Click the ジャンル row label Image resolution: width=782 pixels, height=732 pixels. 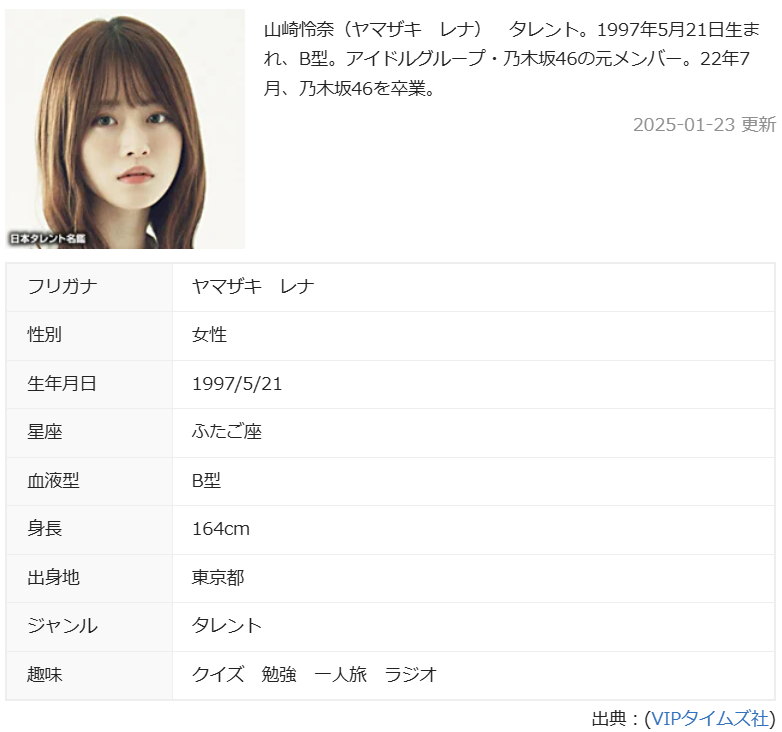(x=62, y=626)
